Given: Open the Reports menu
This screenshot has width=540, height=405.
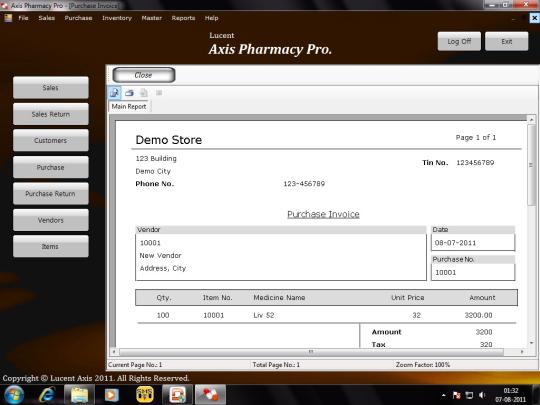Looking at the screenshot, I should tap(183, 18).
